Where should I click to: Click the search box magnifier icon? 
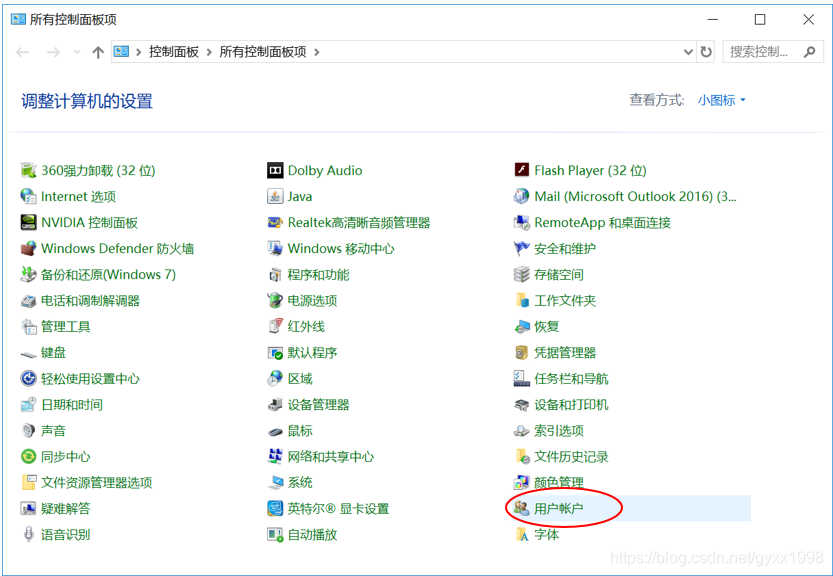tap(810, 52)
